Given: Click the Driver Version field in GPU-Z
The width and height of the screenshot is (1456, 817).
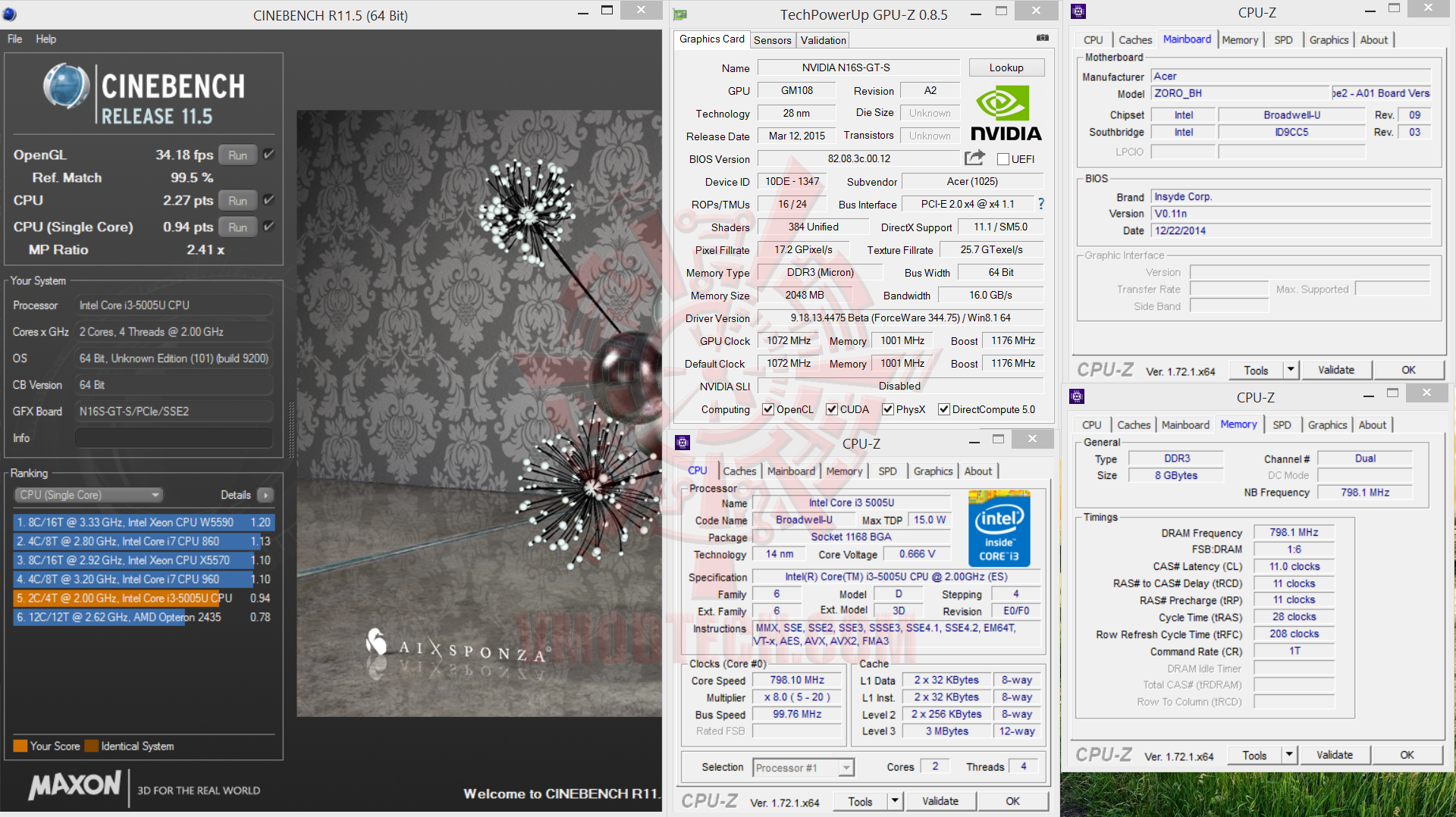Looking at the screenshot, I should [900, 318].
